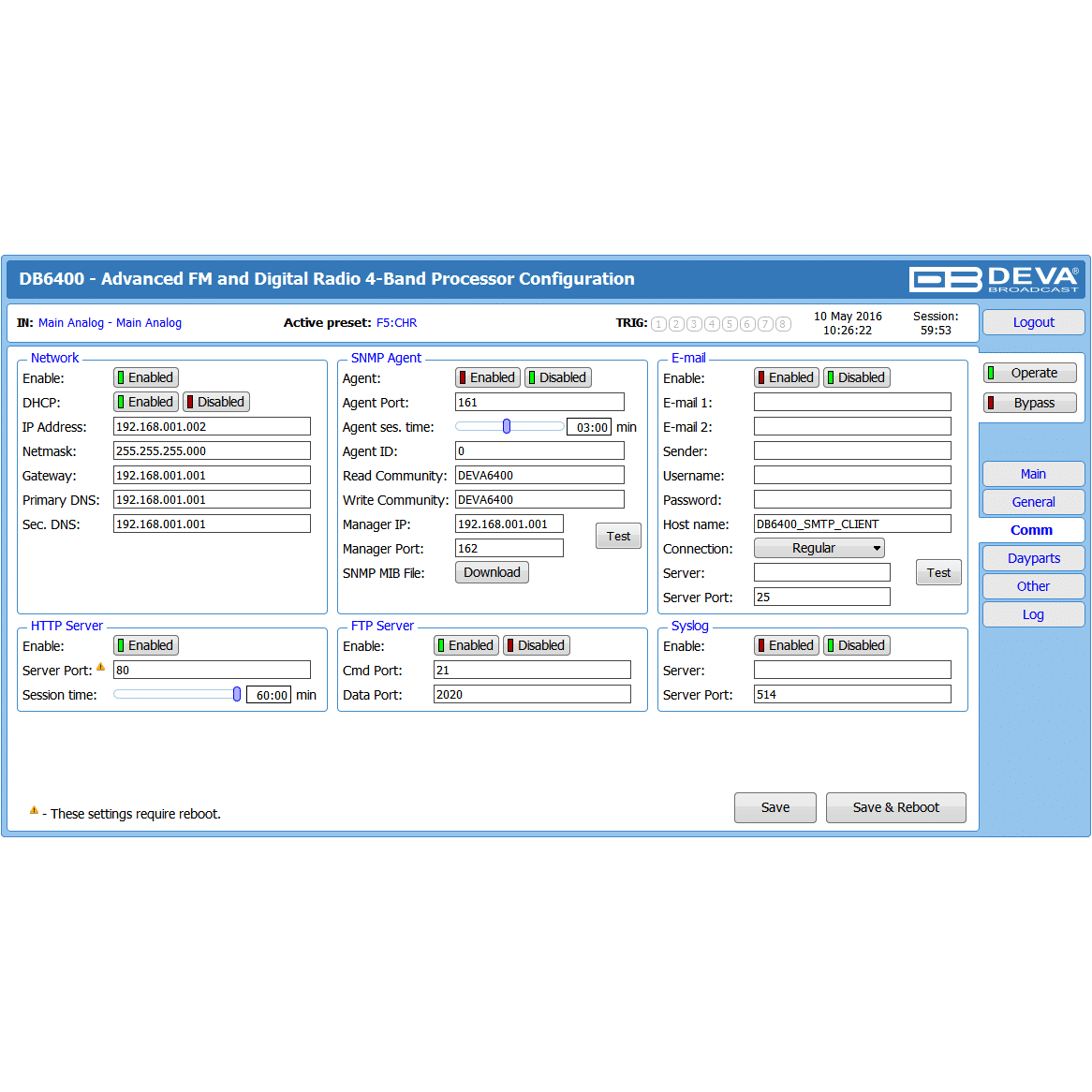Open the E-mail Connection dropdown
The image size is (1092, 1092).
click(819, 548)
